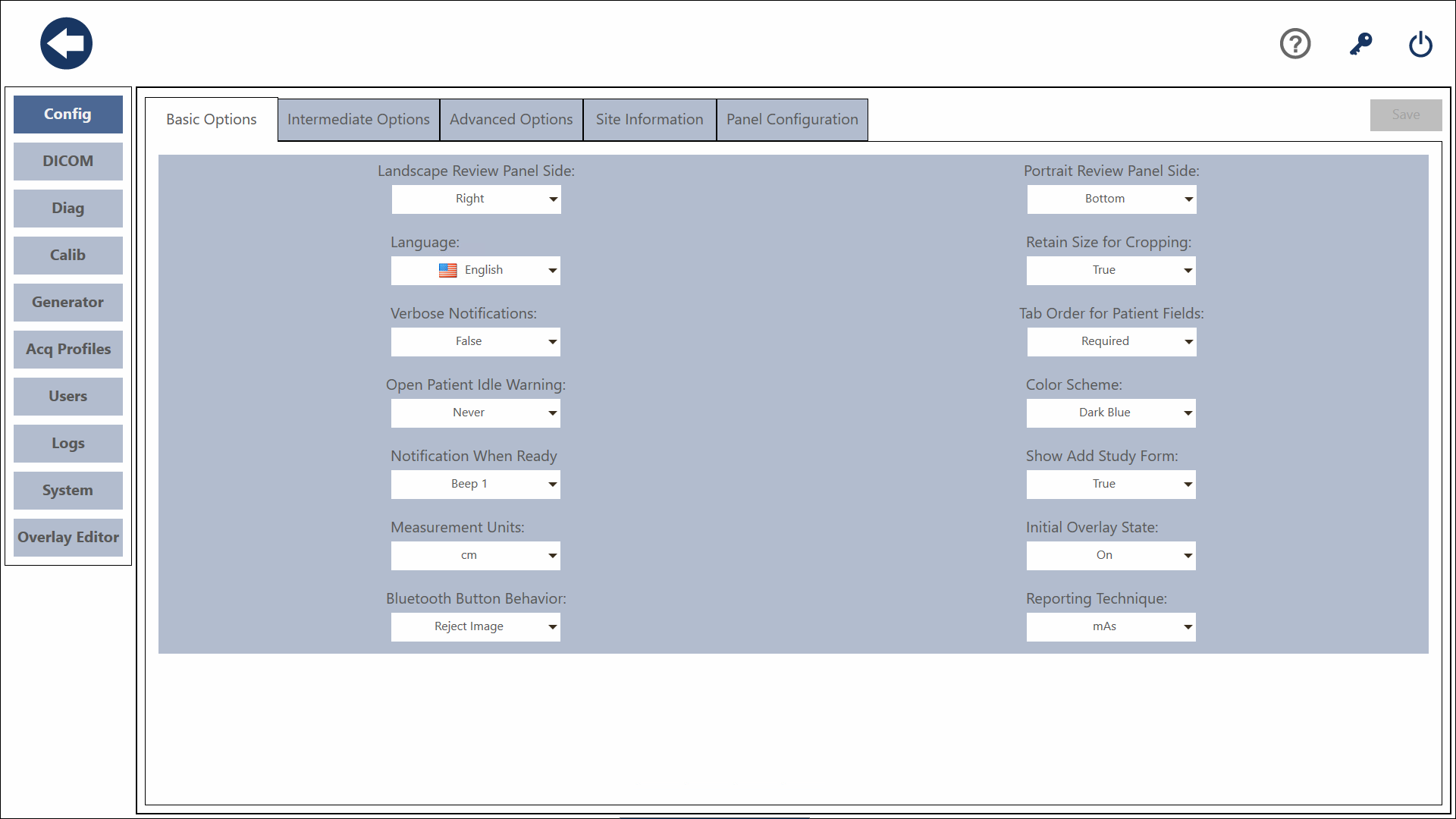Launch the Overlay Editor
The image size is (1456, 819).
click(68, 538)
